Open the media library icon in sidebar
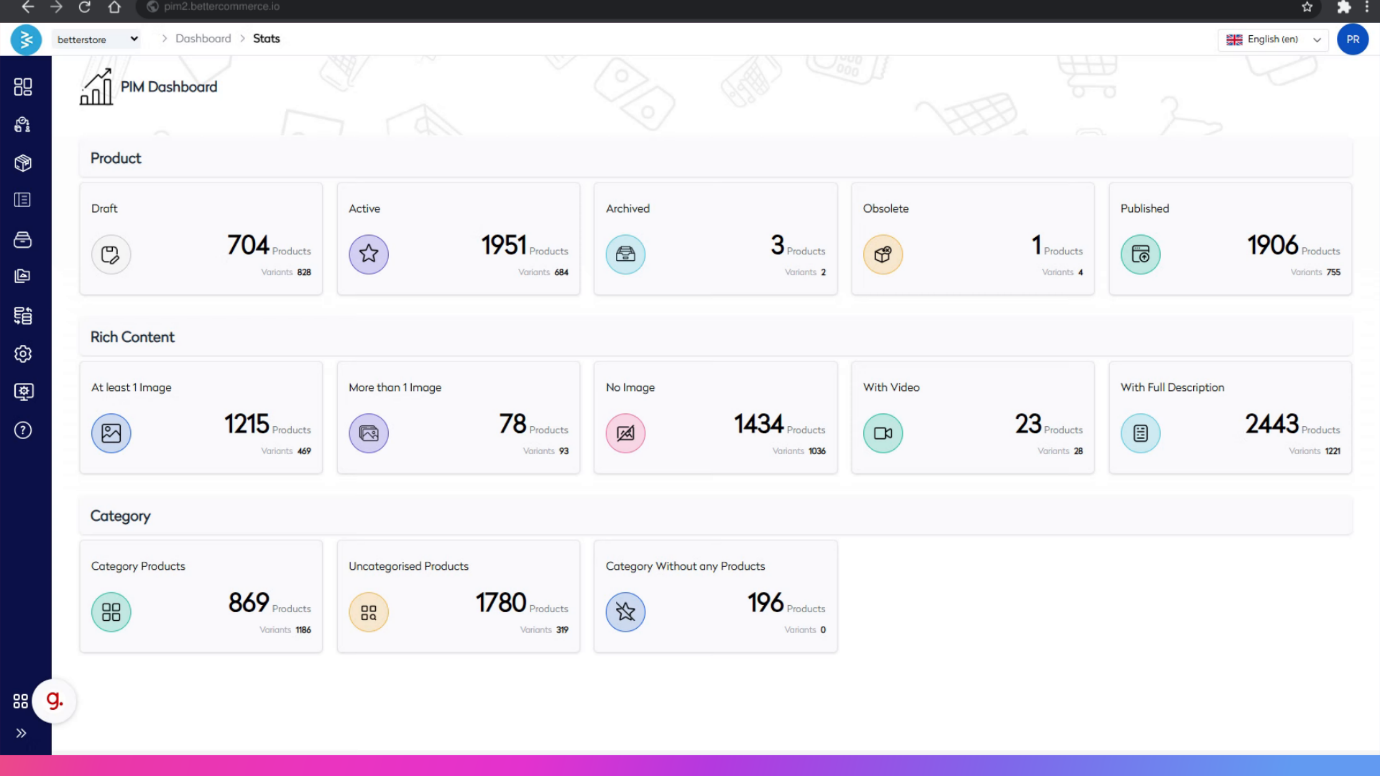This screenshot has height=776, width=1380. click(23, 277)
